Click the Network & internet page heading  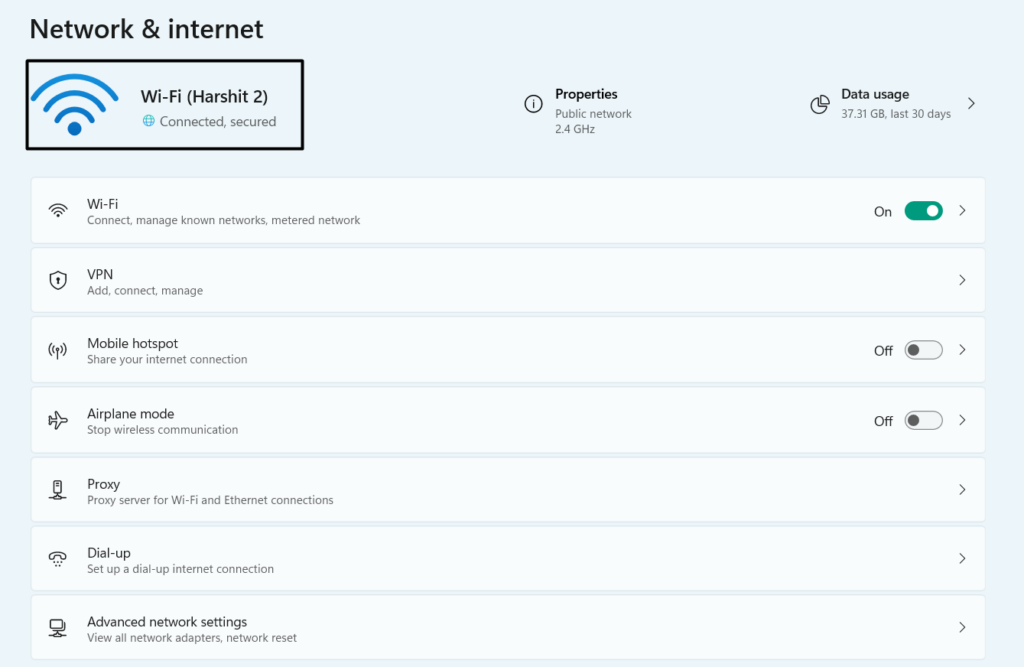pyautogui.click(x=146, y=29)
